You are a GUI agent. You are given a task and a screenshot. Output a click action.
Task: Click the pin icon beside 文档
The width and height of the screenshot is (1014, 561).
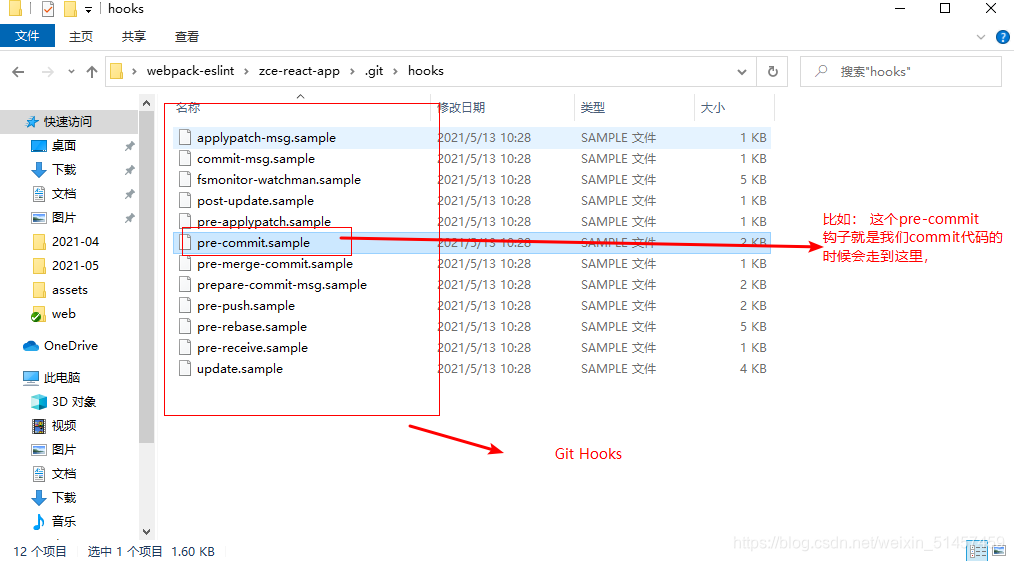tap(129, 194)
